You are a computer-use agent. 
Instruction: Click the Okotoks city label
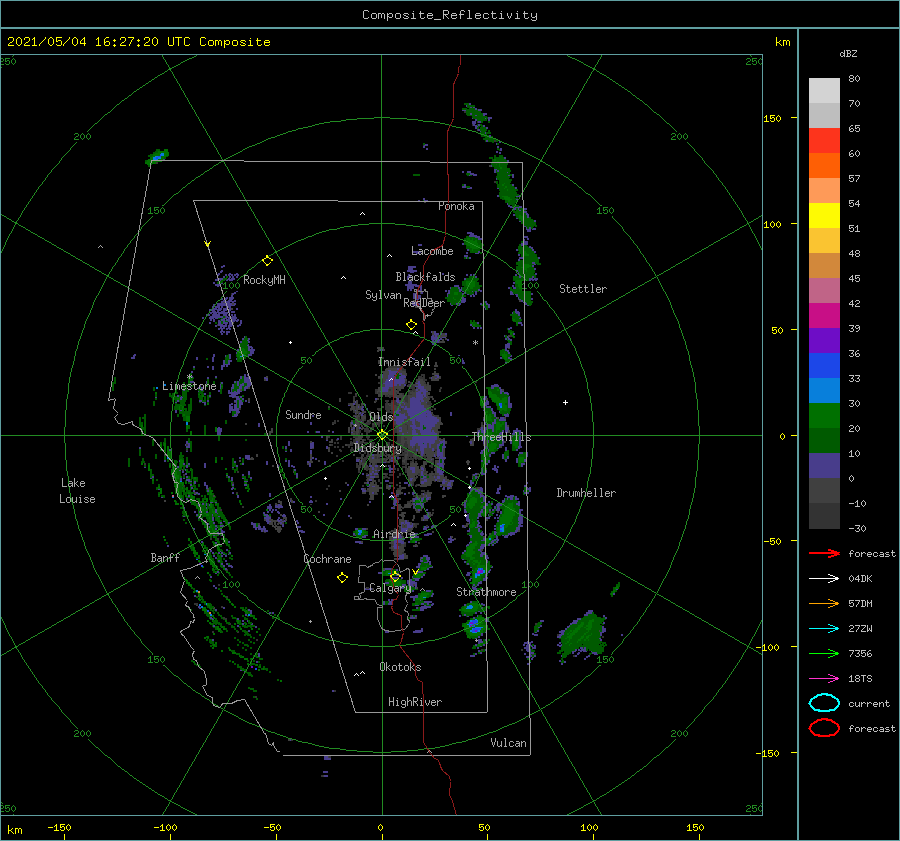point(400,667)
